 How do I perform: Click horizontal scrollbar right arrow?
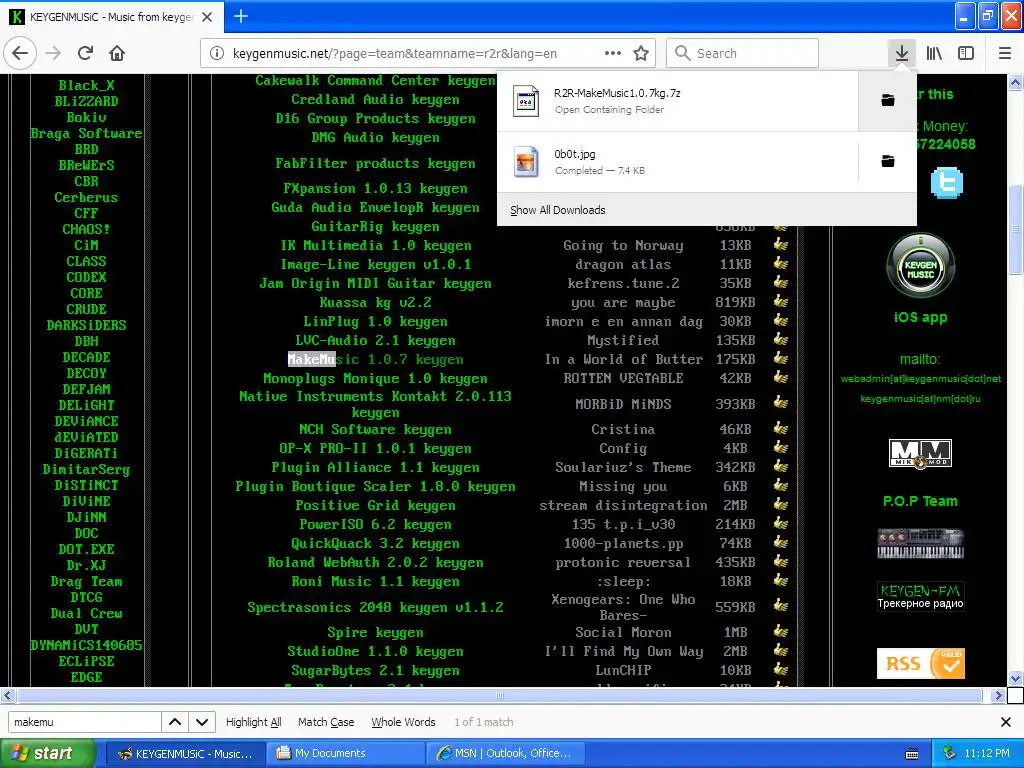tap(997, 696)
